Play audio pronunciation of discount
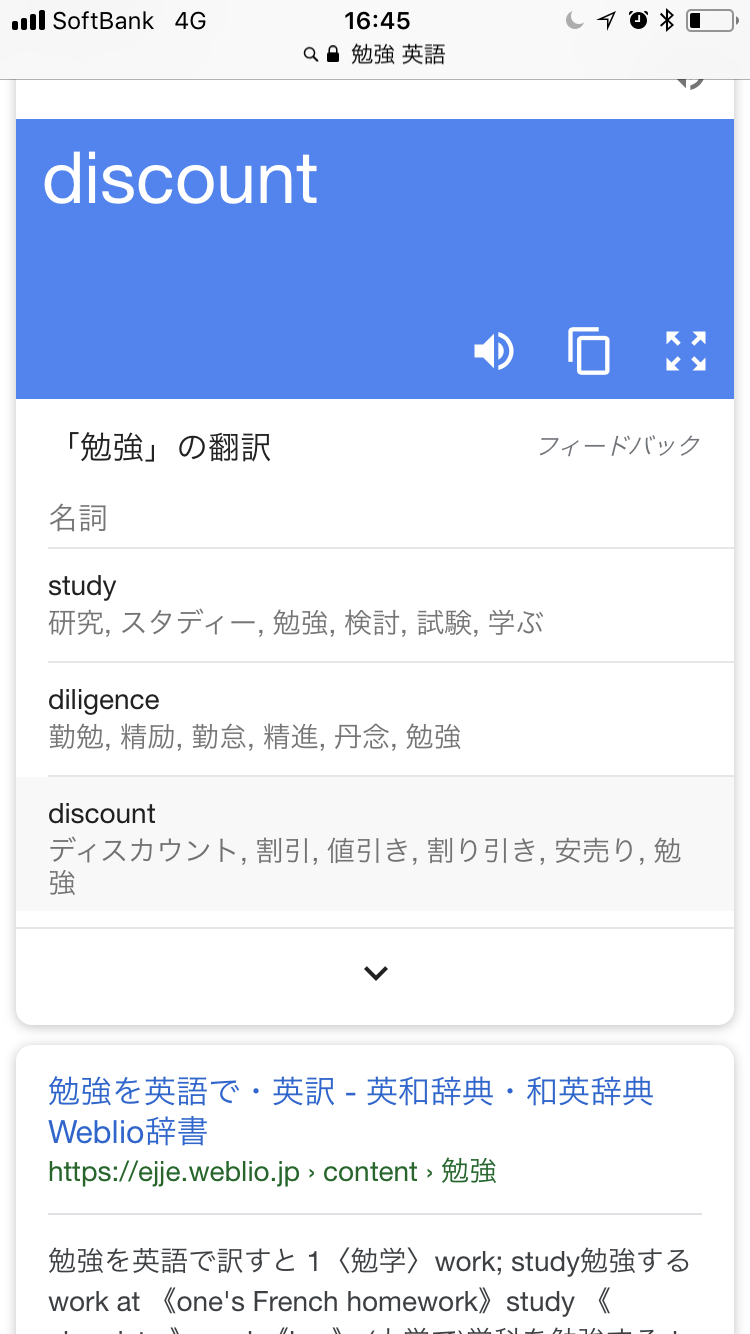The height and width of the screenshot is (1334, 750). point(493,351)
